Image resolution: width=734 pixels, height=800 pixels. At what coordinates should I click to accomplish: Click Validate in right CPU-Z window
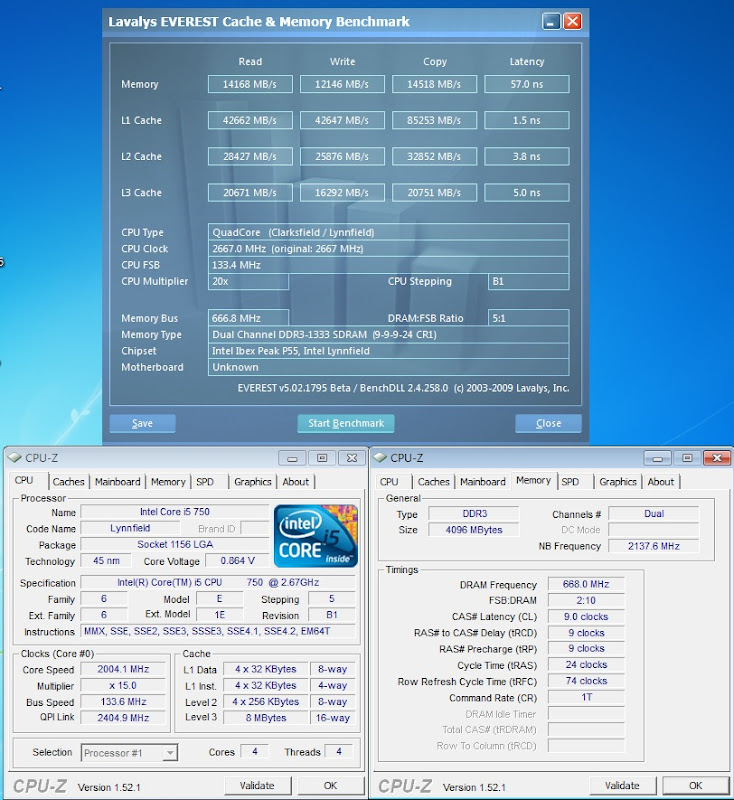622,786
